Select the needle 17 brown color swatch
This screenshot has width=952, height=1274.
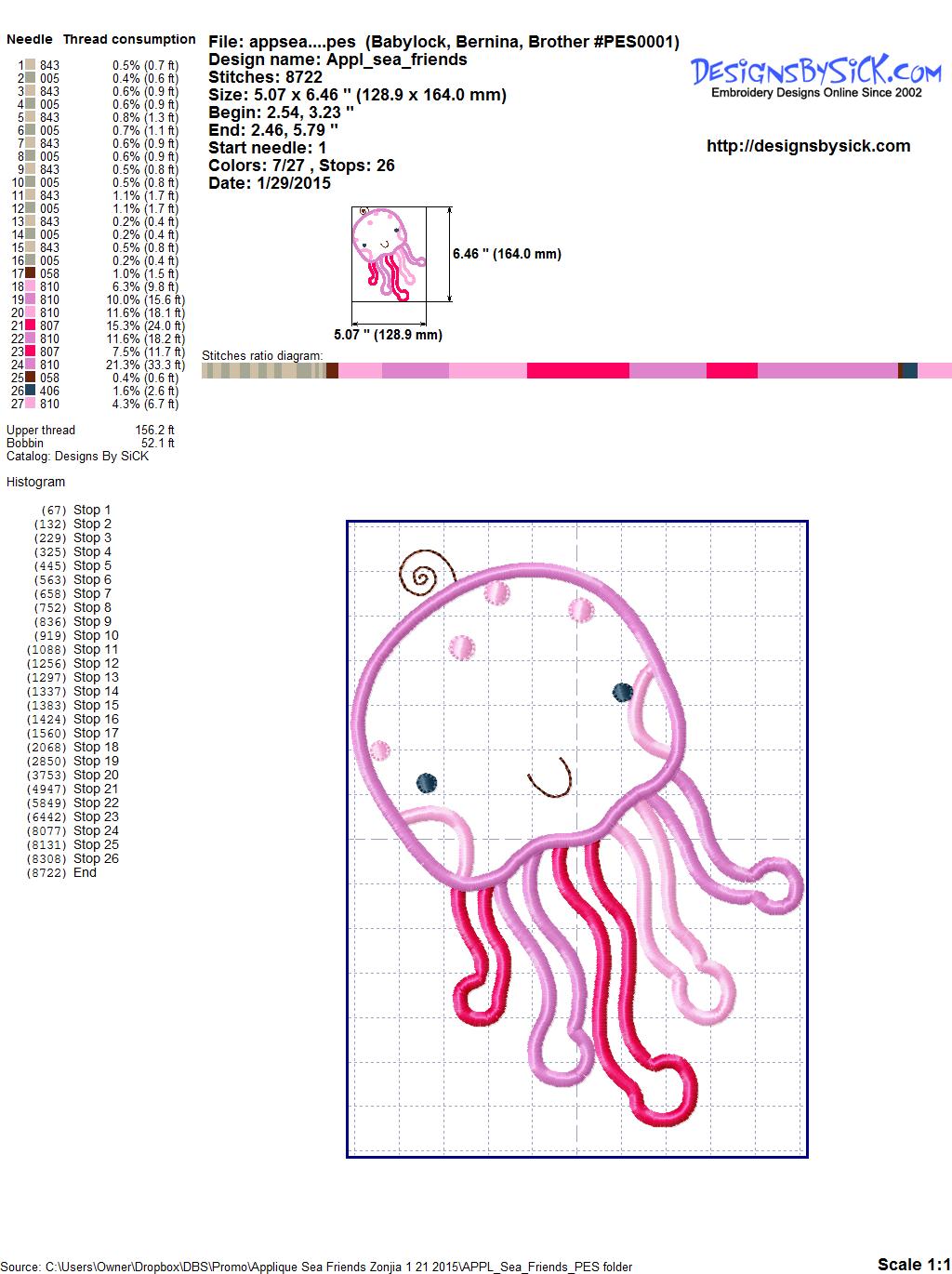tap(31, 273)
